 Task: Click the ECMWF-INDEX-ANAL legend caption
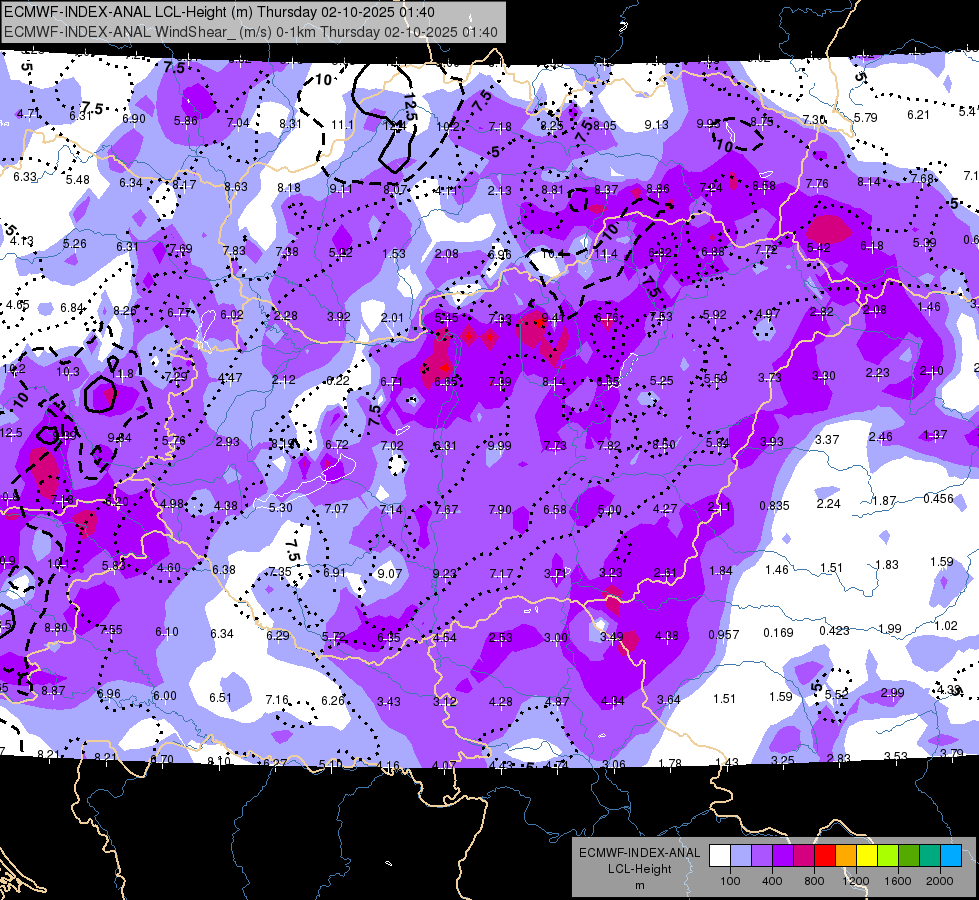(639, 853)
